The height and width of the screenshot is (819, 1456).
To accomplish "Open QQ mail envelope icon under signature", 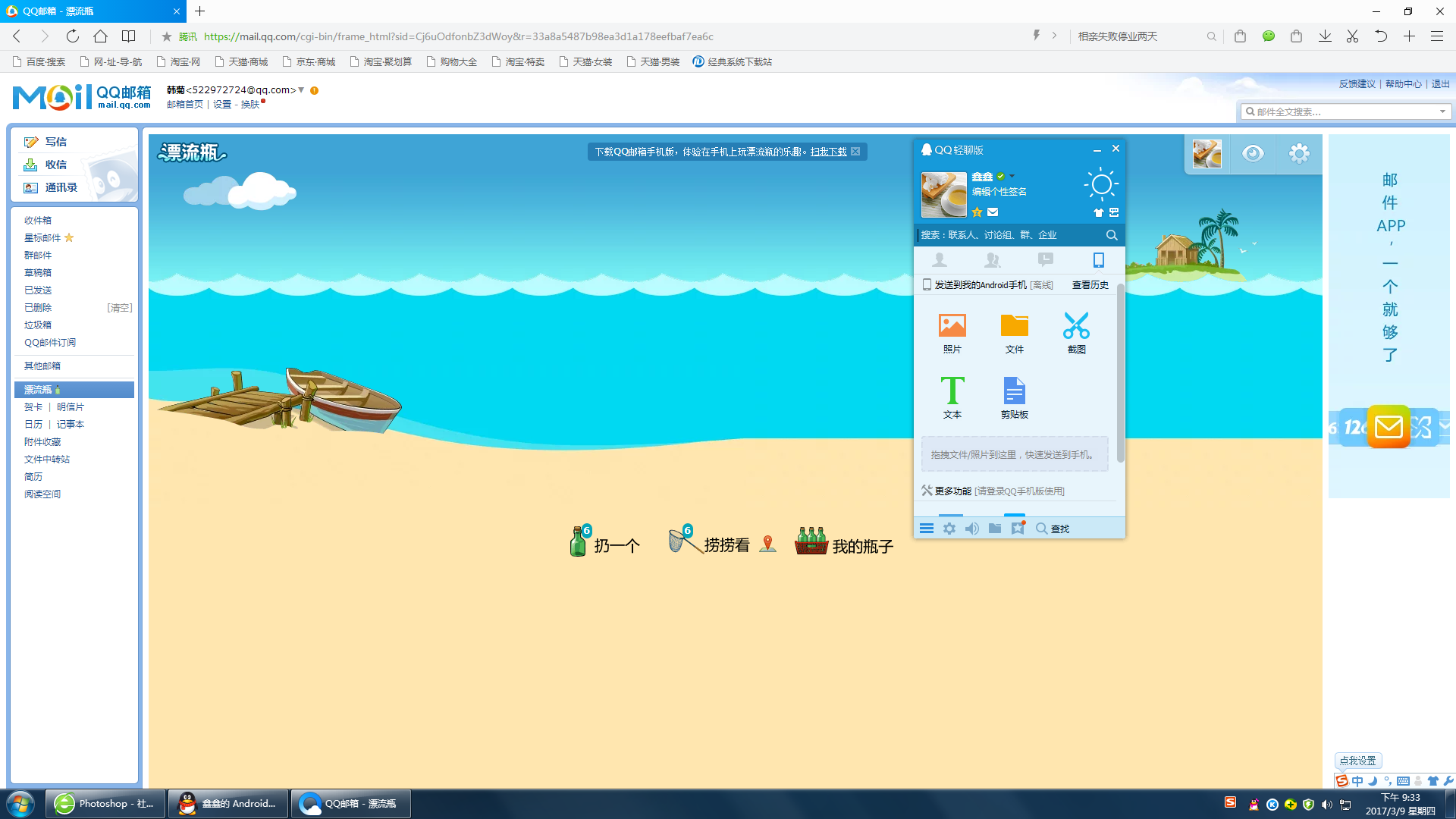I will (x=993, y=212).
